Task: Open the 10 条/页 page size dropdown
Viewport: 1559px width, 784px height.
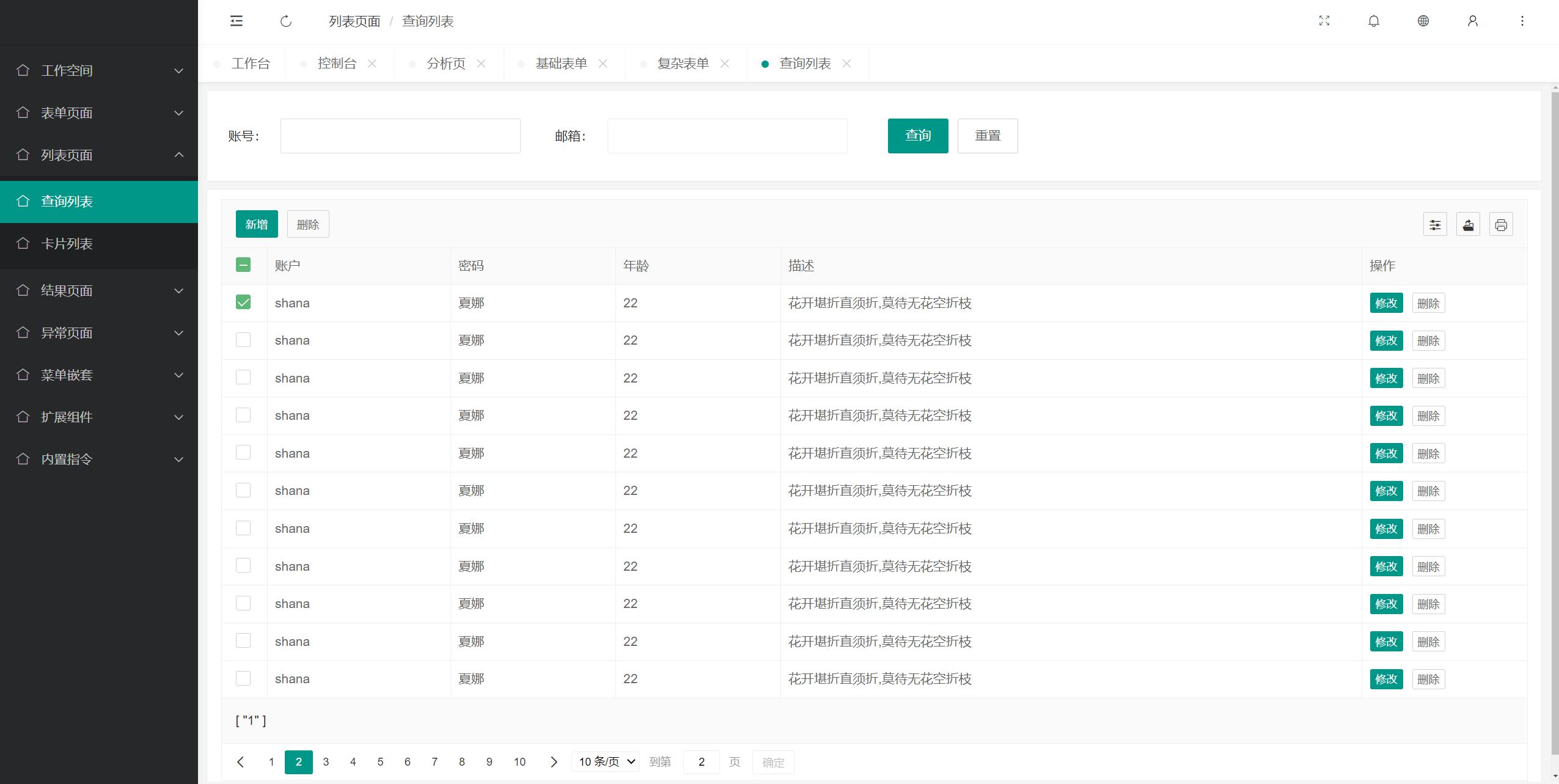Action: pos(606,762)
